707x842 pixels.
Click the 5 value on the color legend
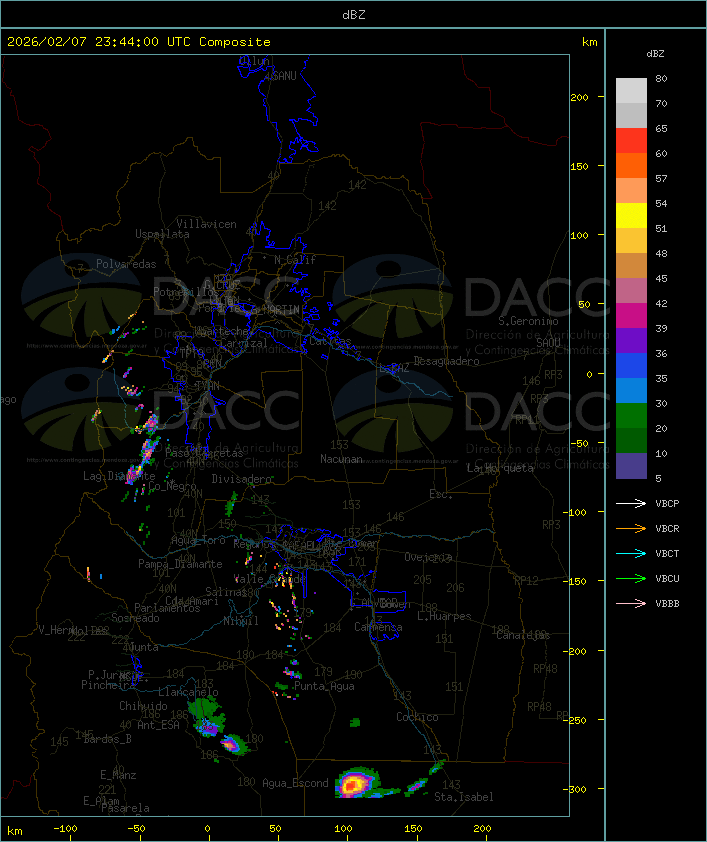[658, 478]
